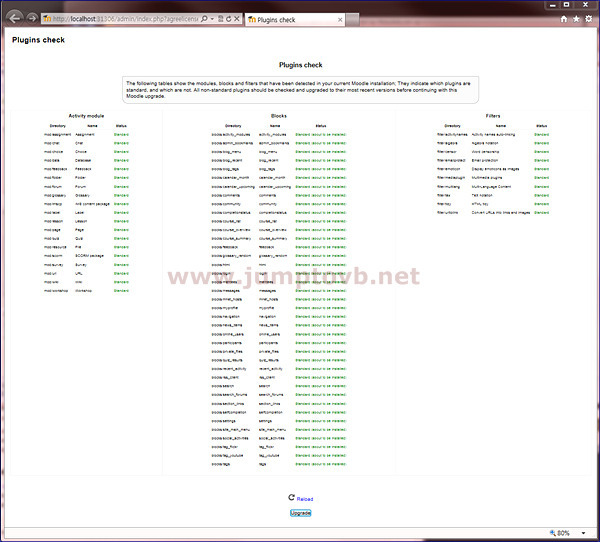This screenshot has height=542, width=600.
Task: Click status of blocks/activity_modules row
Action: pos(321,135)
